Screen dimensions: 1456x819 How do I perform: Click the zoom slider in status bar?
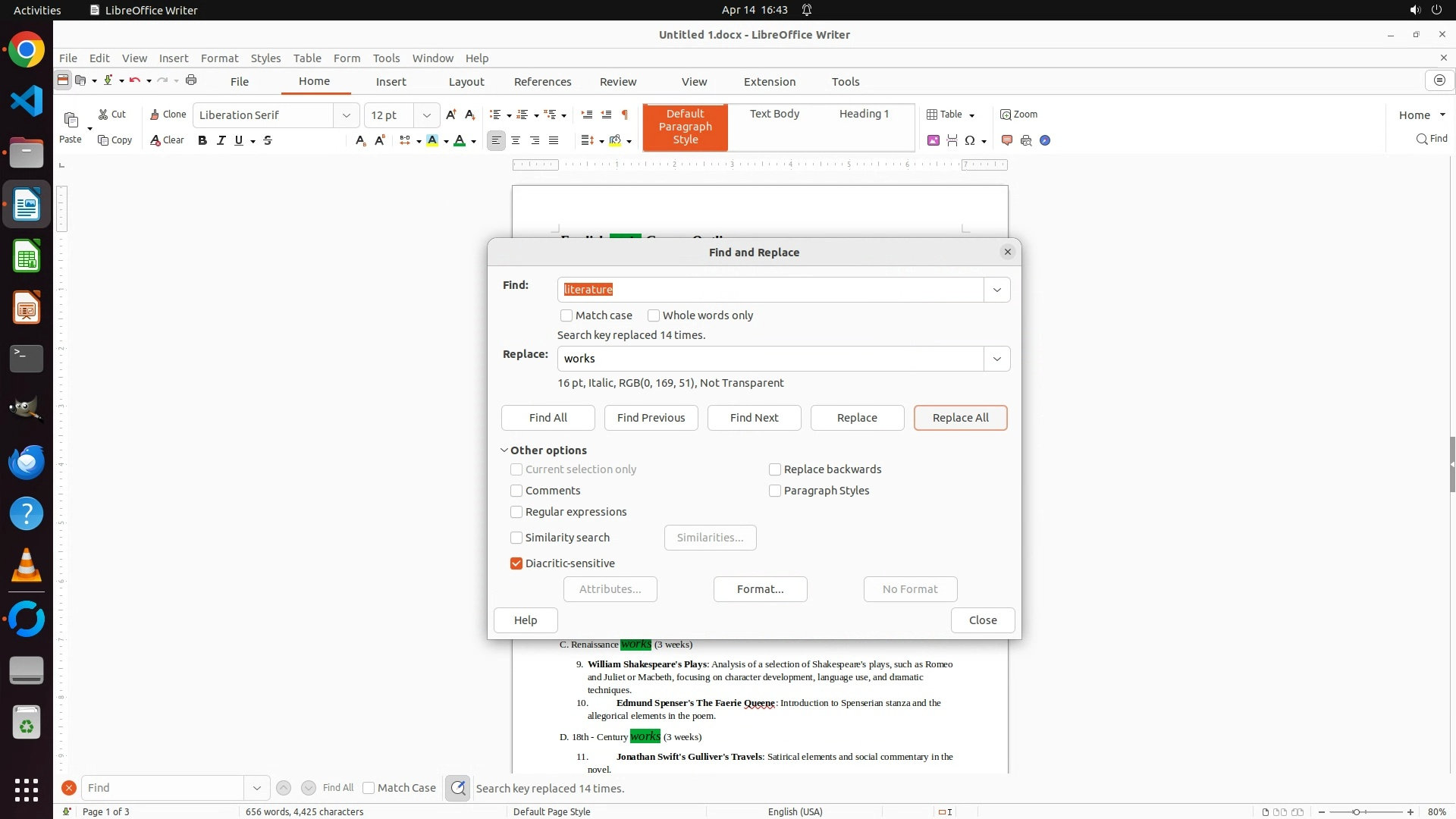[x=1356, y=812]
